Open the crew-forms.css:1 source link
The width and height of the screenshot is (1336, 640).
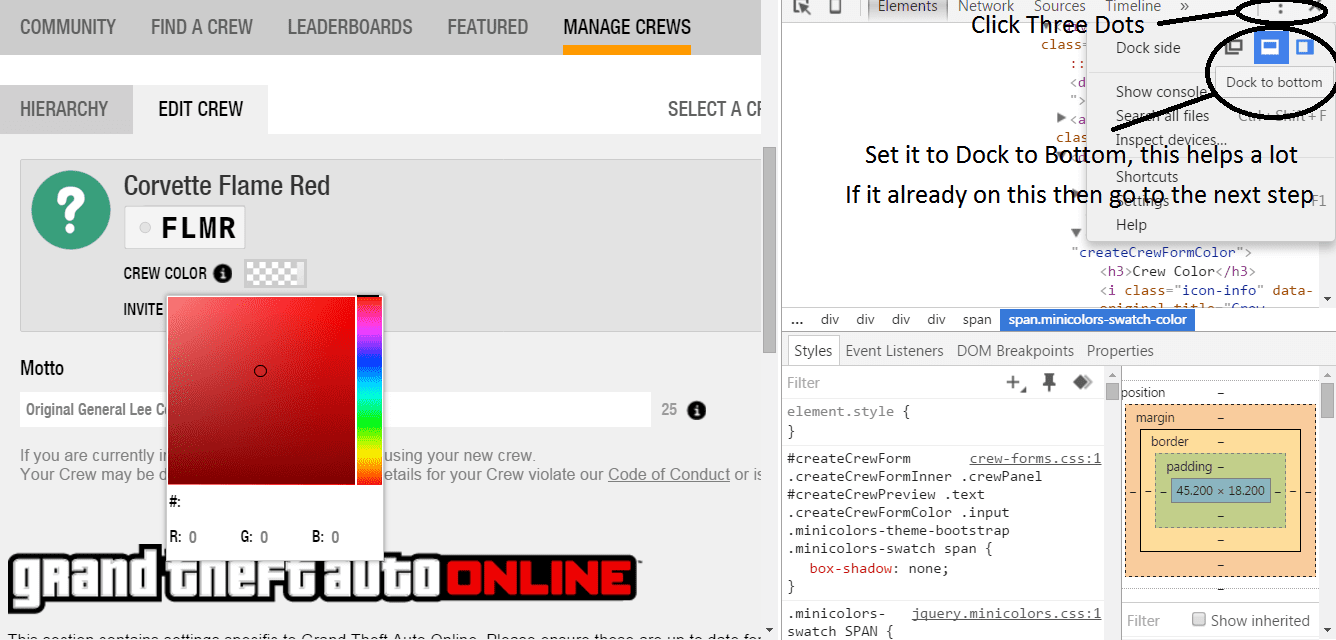pos(1035,459)
